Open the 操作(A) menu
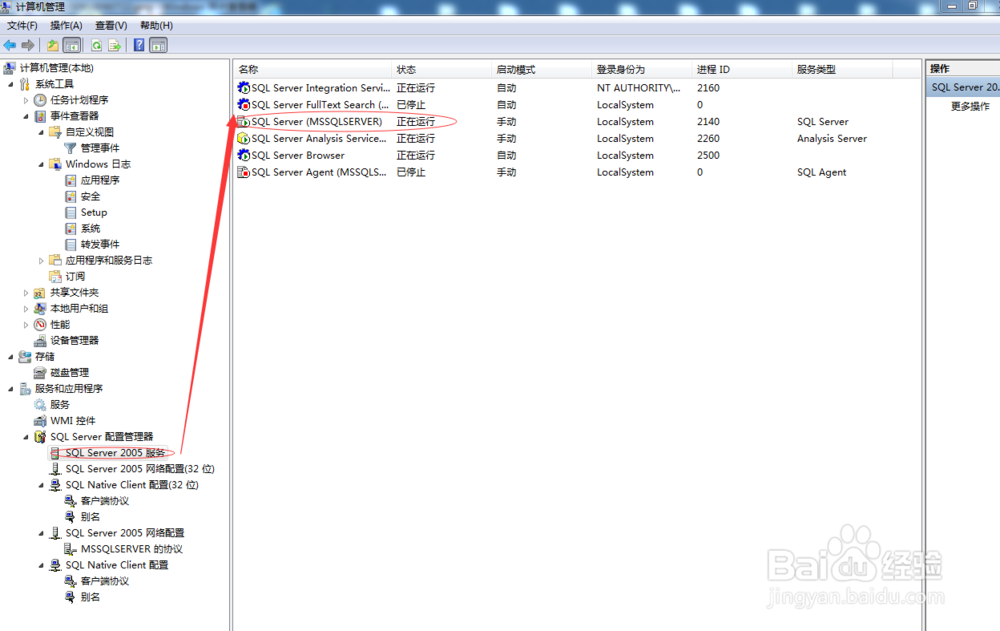 [x=66, y=26]
